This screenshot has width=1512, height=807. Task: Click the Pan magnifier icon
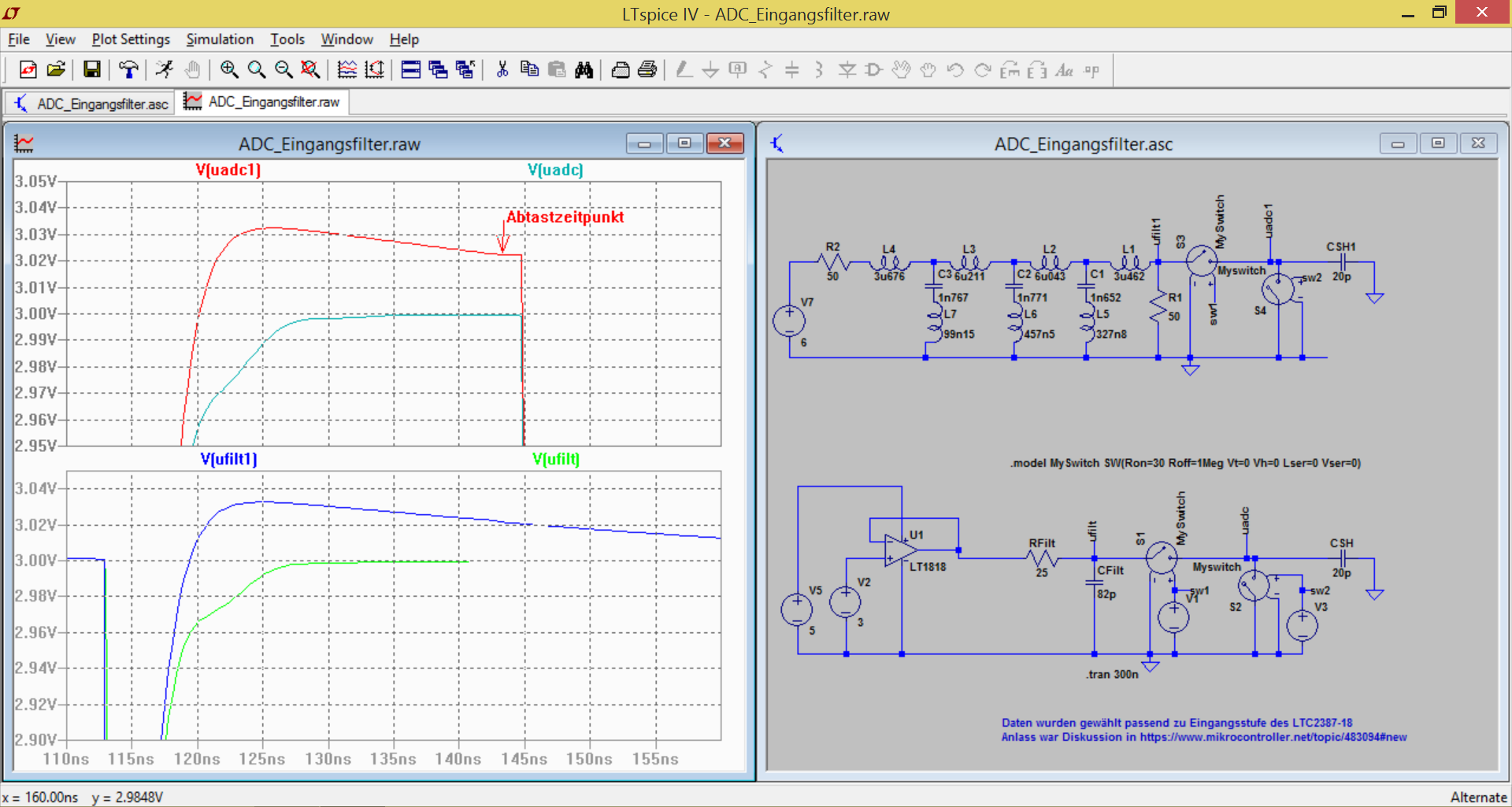(257, 70)
